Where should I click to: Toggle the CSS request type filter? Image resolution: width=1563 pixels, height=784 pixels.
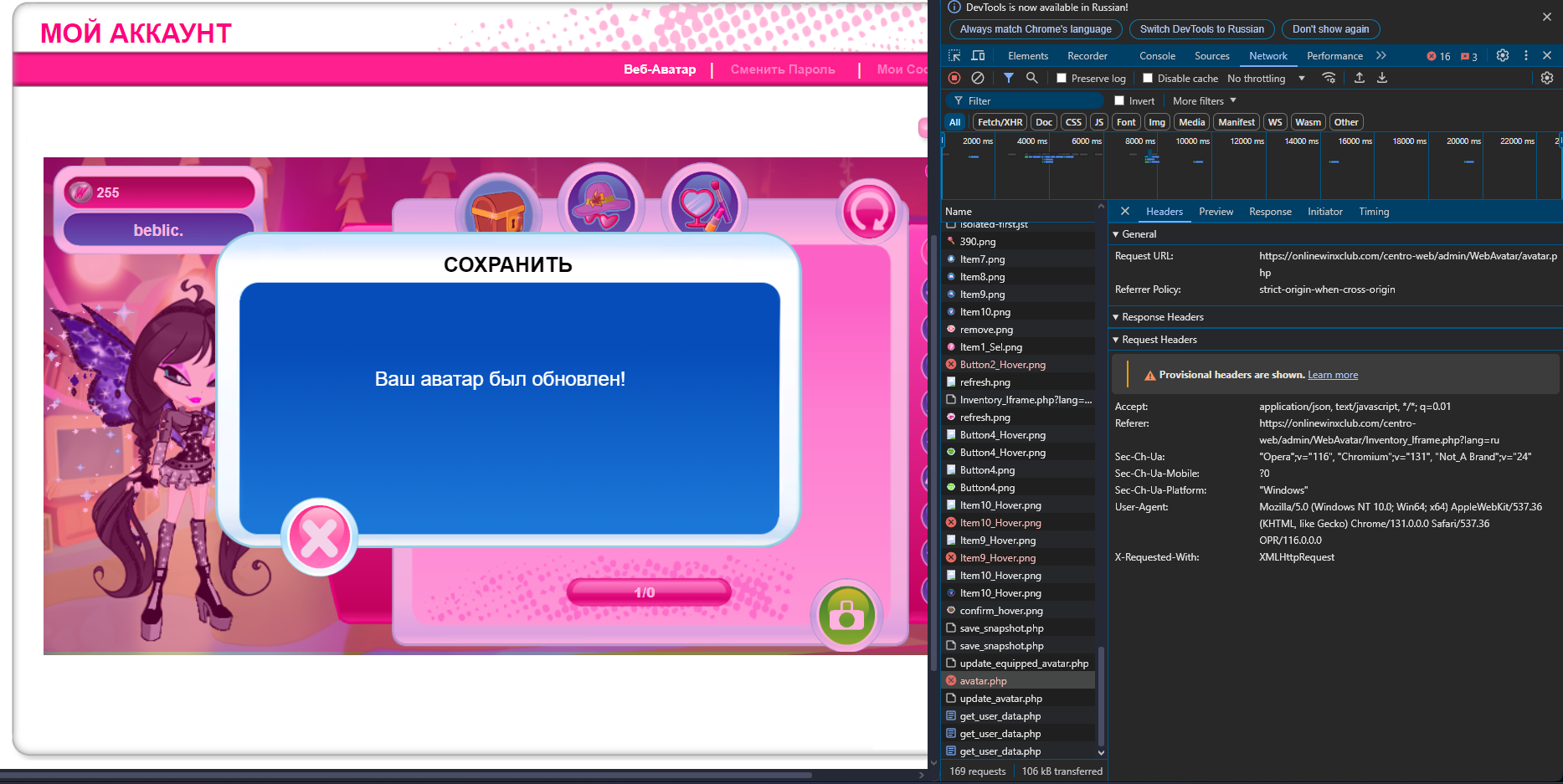(1073, 122)
